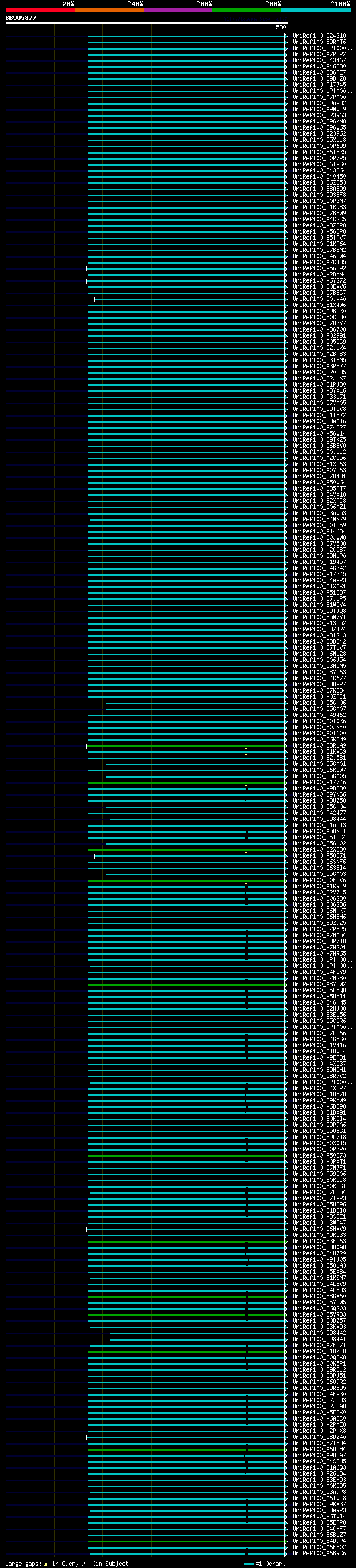
Task: Select hit label UniRef100_C5XWJ8
Action: tap(319, 140)
